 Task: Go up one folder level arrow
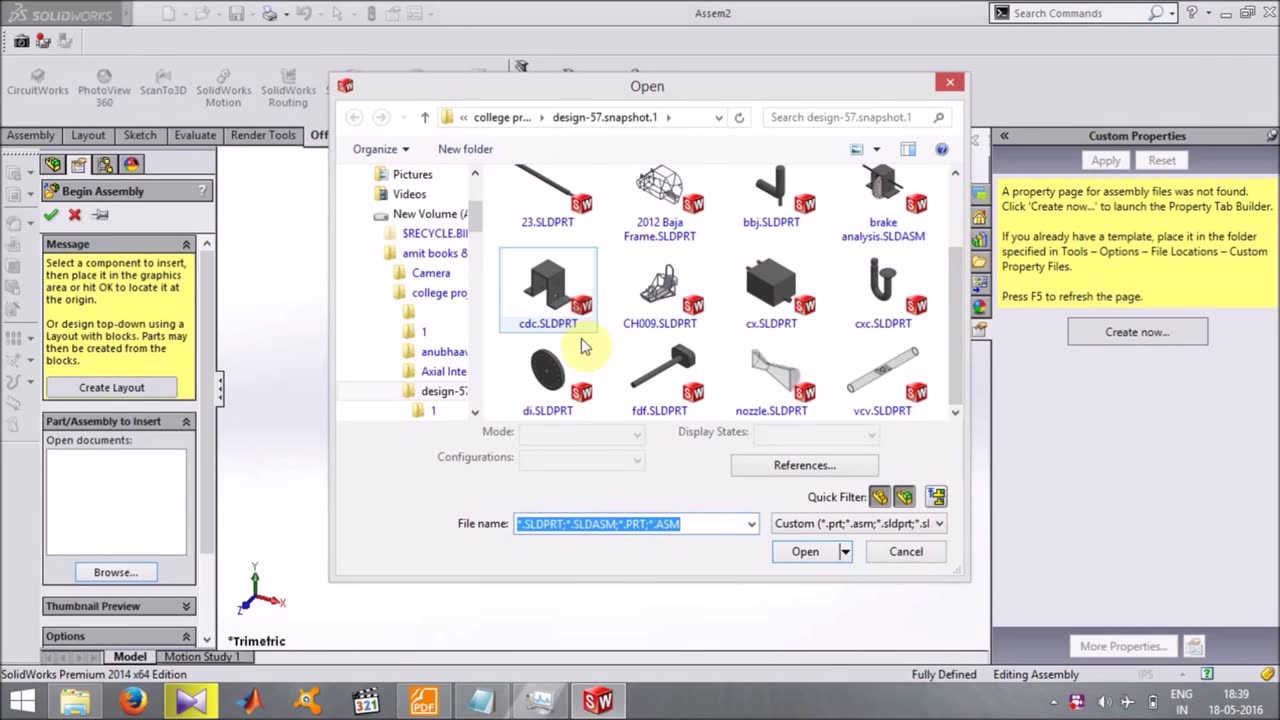pyautogui.click(x=425, y=117)
